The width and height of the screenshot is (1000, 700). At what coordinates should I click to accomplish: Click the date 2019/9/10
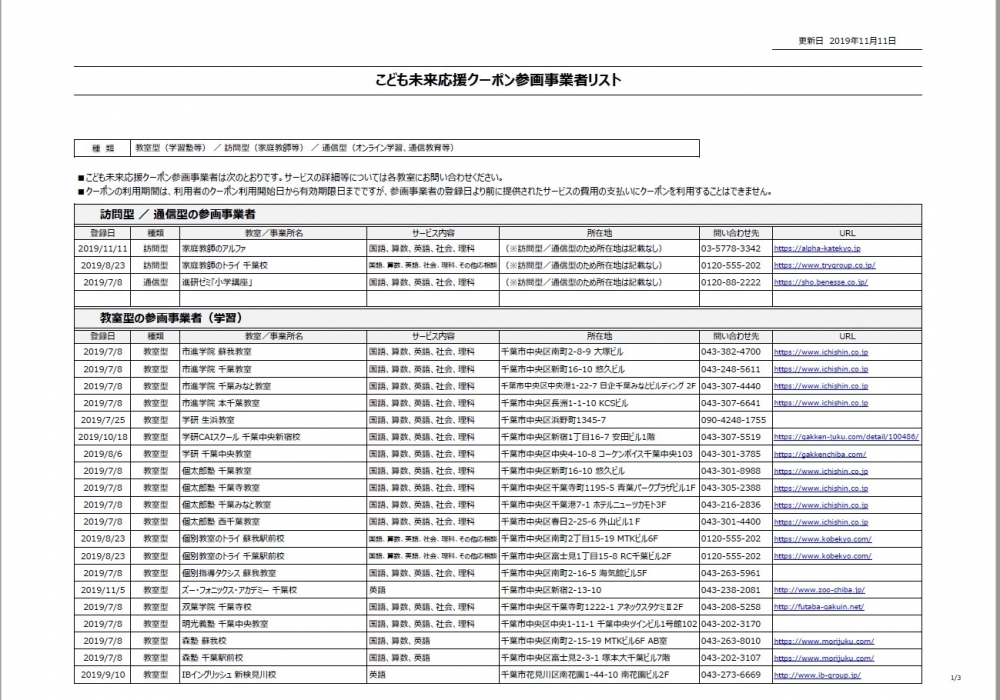click(x=103, y=674)
